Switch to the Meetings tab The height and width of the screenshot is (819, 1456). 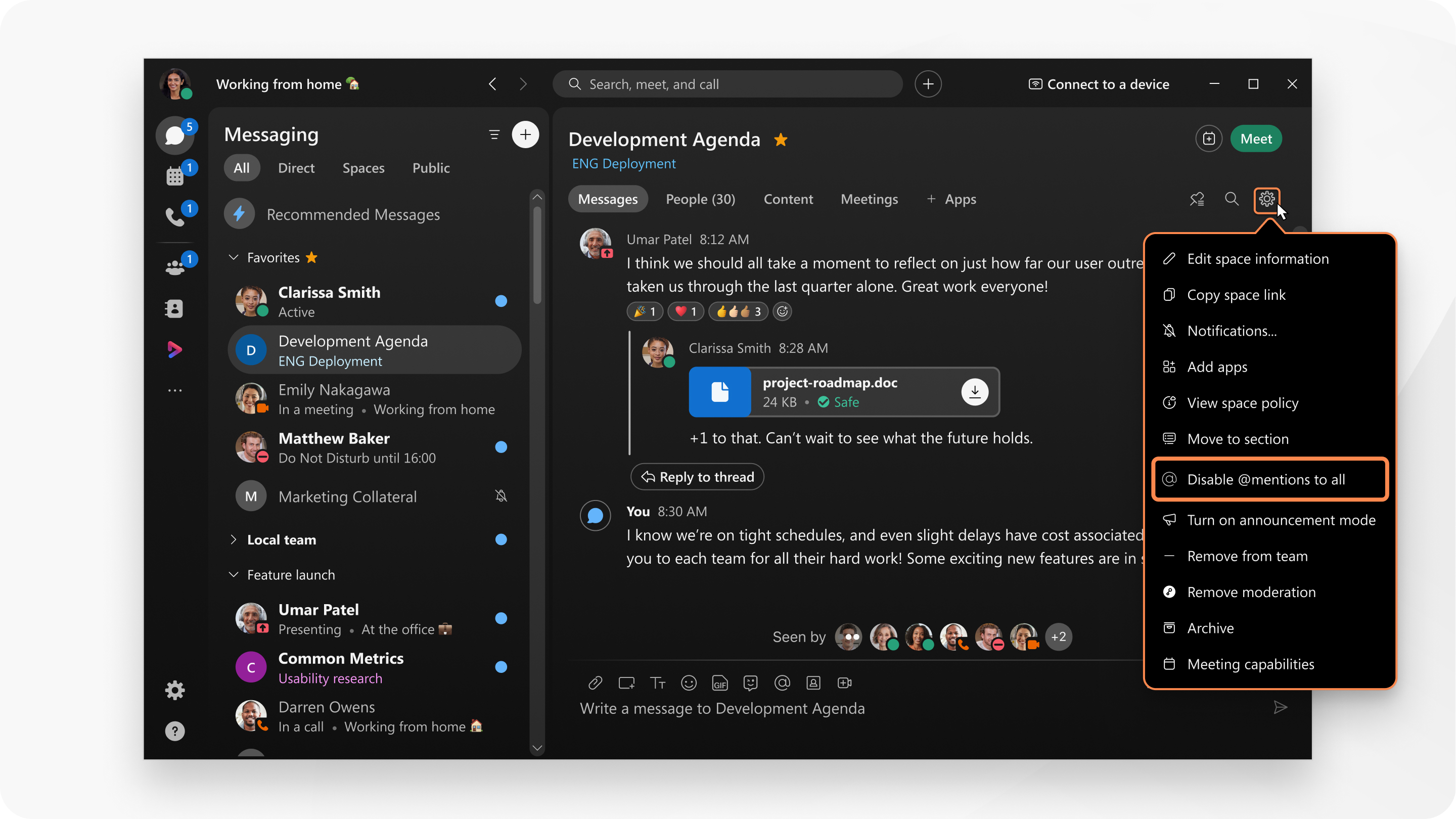[x=868, y=198]
